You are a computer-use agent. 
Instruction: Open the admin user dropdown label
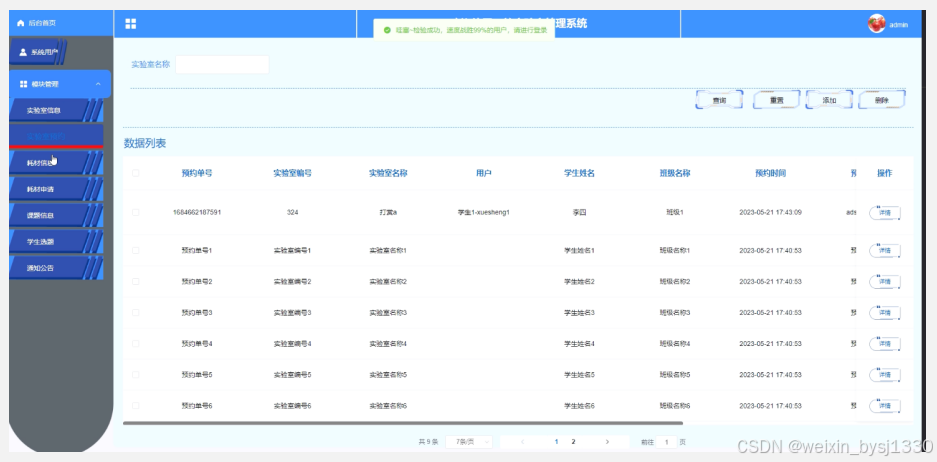(x=898, y=25)
